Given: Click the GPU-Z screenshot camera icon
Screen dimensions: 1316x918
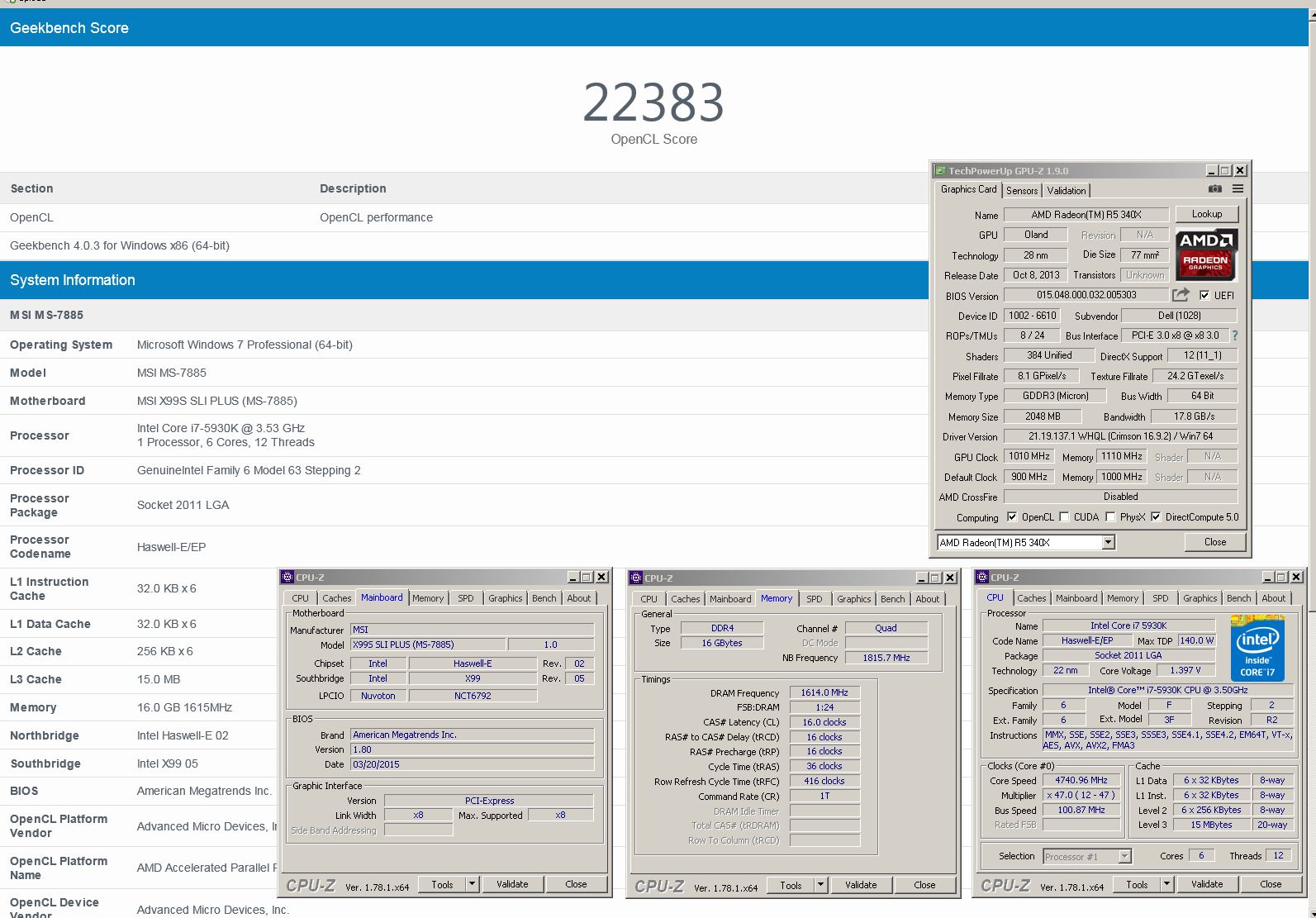Looking at the screenshot, I should (x=1214, y=189).
